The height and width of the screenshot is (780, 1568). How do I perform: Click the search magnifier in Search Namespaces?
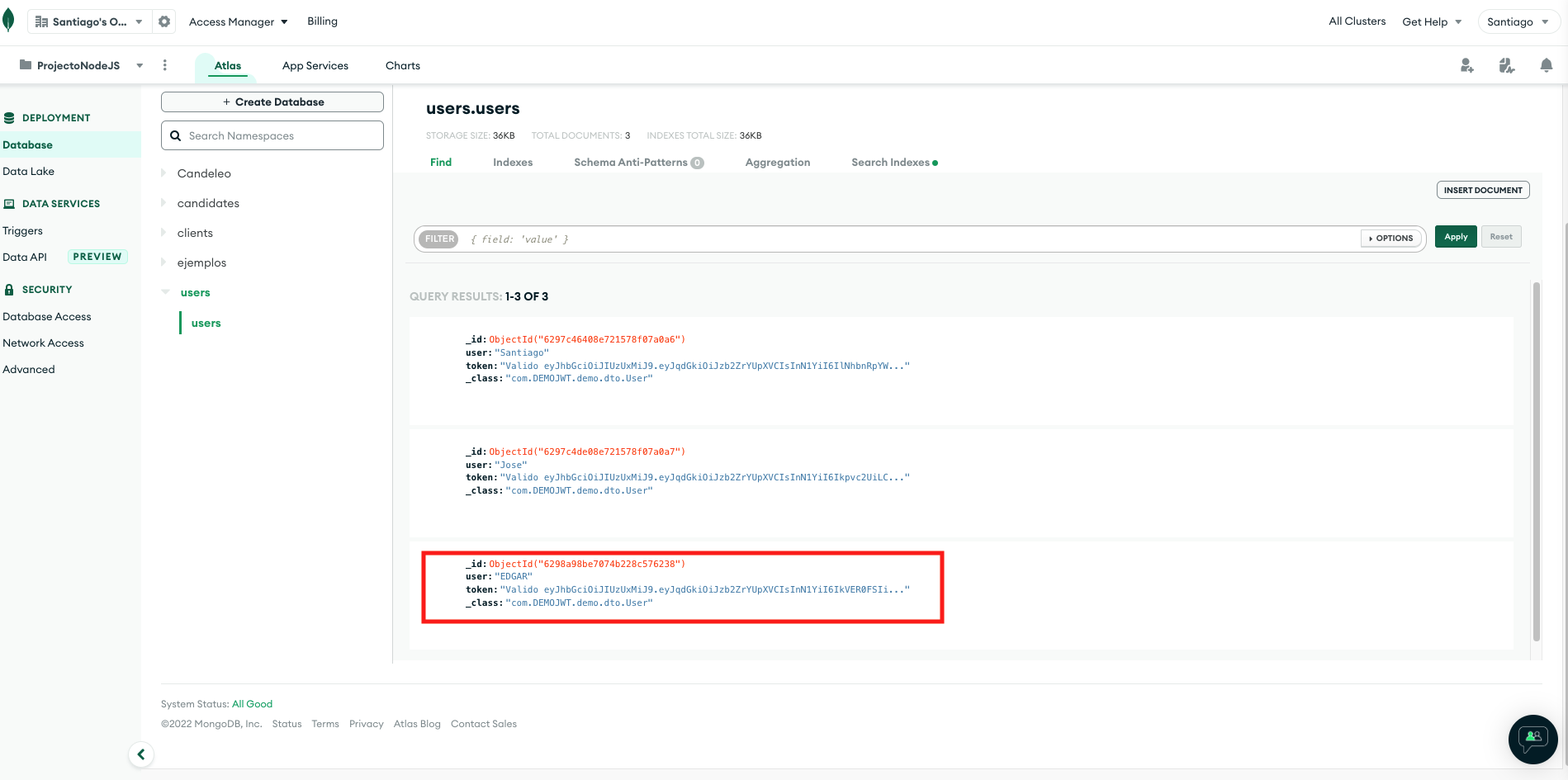pos(176,135)
